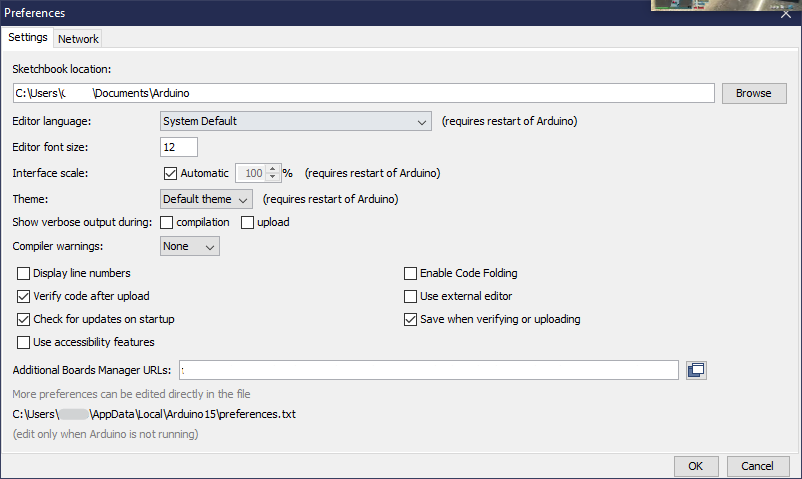The width and height of the screenshot is (802, 479).
Task: Open the Additional Boards Manager URLs editor window icon
Action: tap(696, 370)
